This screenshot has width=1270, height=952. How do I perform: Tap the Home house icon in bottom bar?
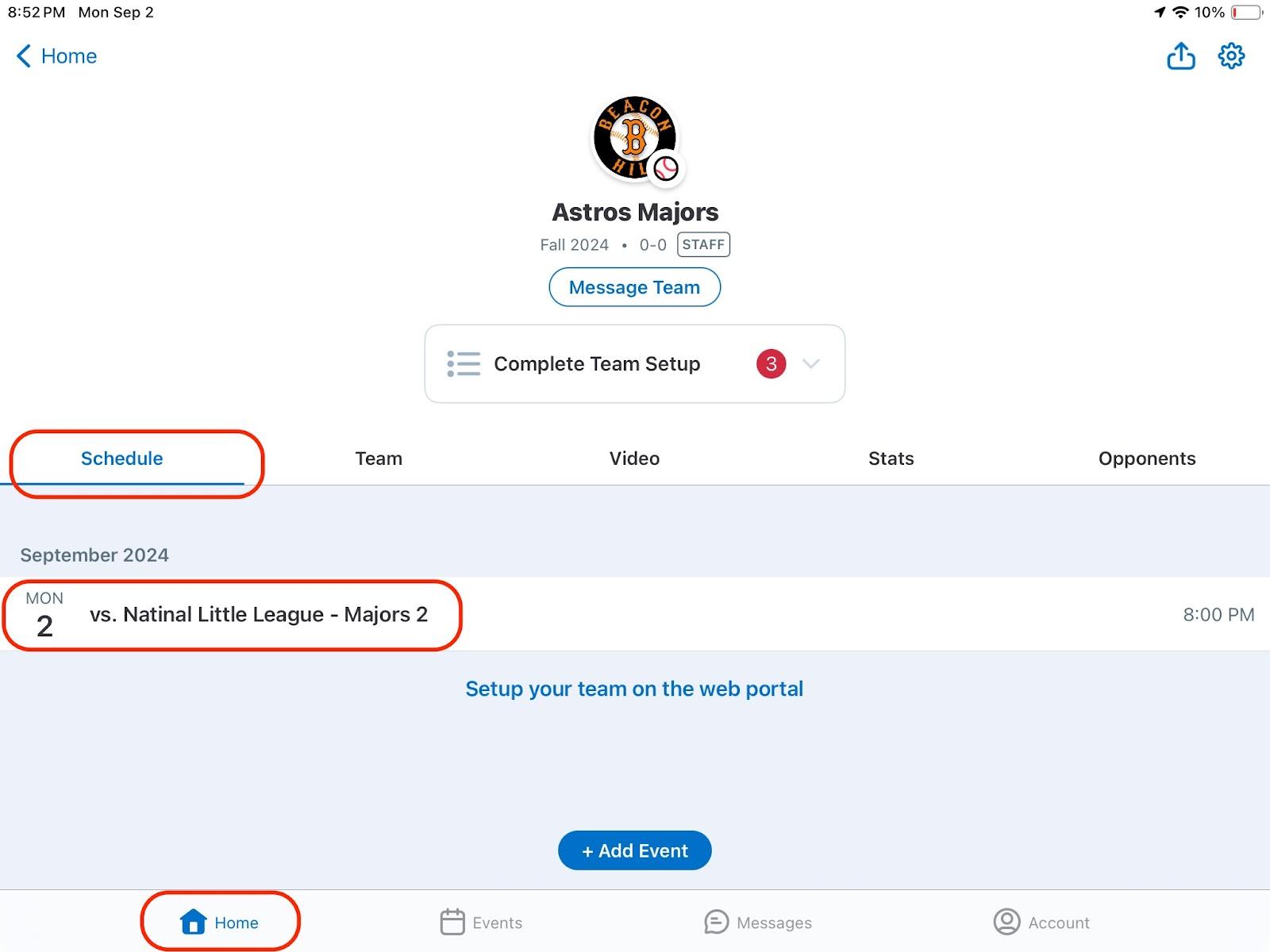[194, 923]
